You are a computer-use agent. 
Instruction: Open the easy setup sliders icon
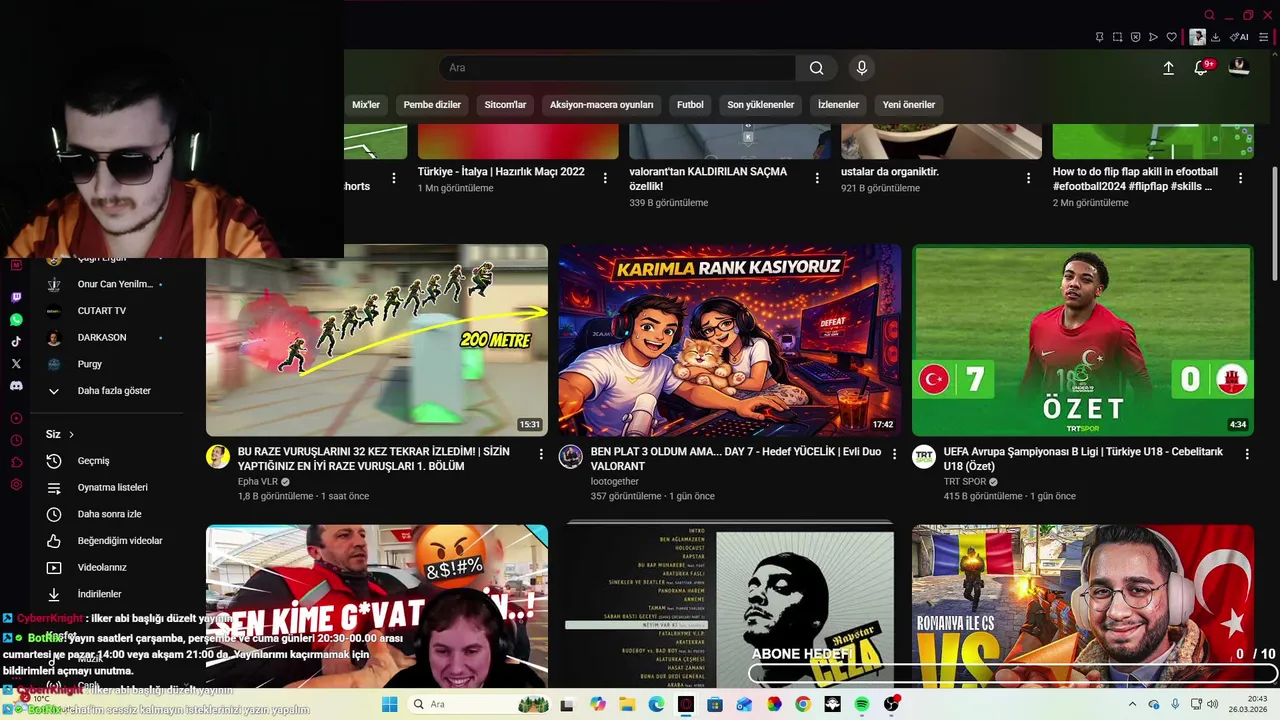pos(1264,37)
